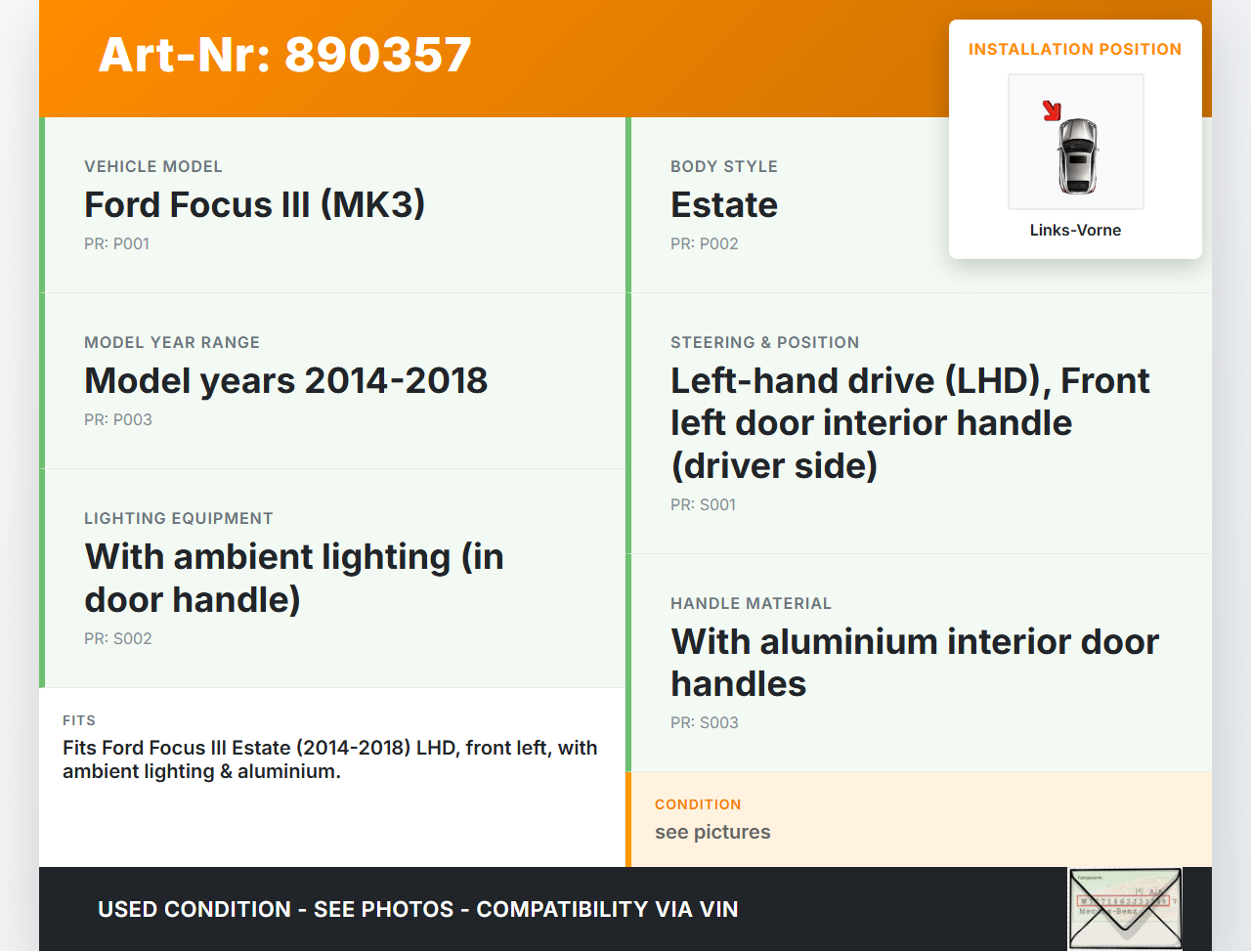The width and height of the screenshot is (1251, 952).
Task: Click the 'PR: S002' code
Action: pyautogui.click(x=118, y=638)
